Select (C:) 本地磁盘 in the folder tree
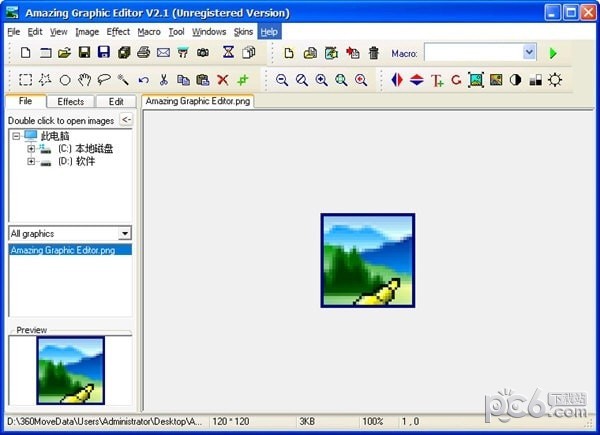 coord(85,148)
